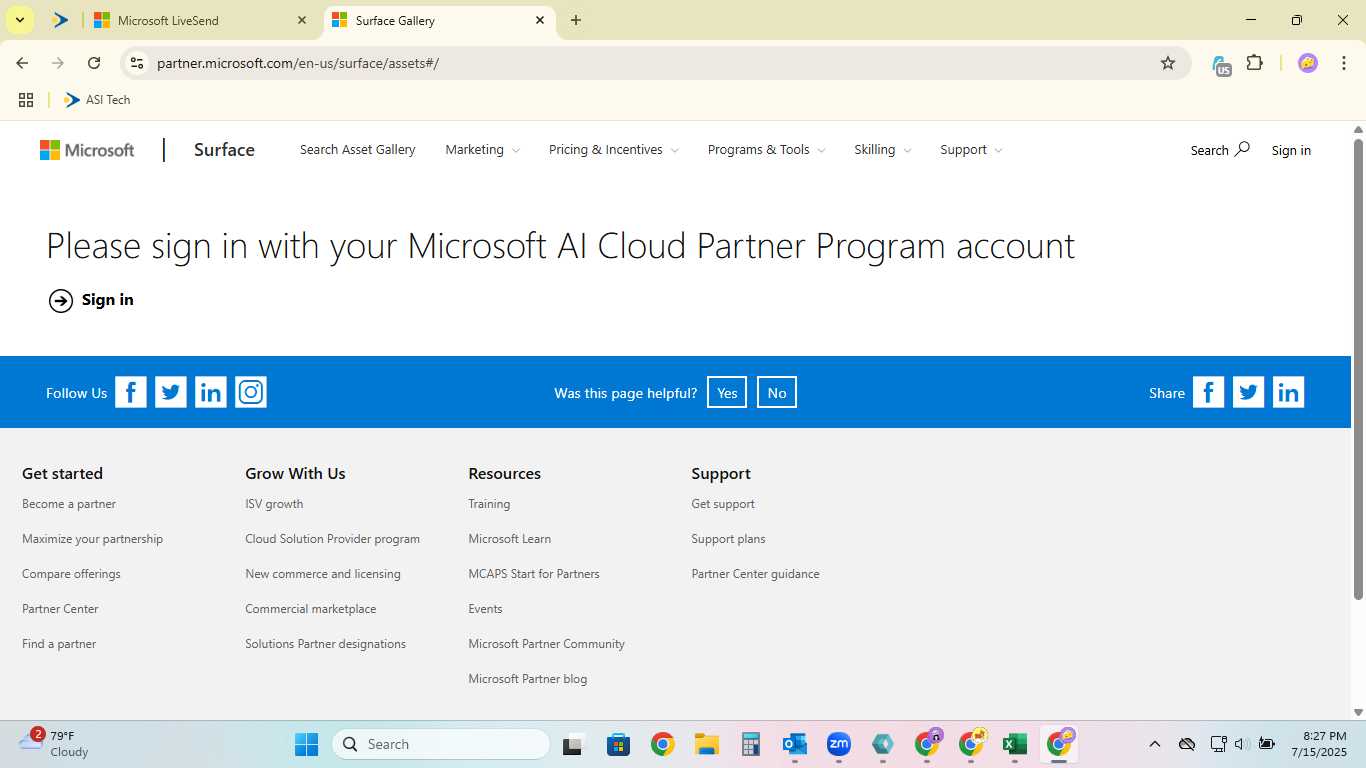Click the Surface brand link

click(224, 150)
